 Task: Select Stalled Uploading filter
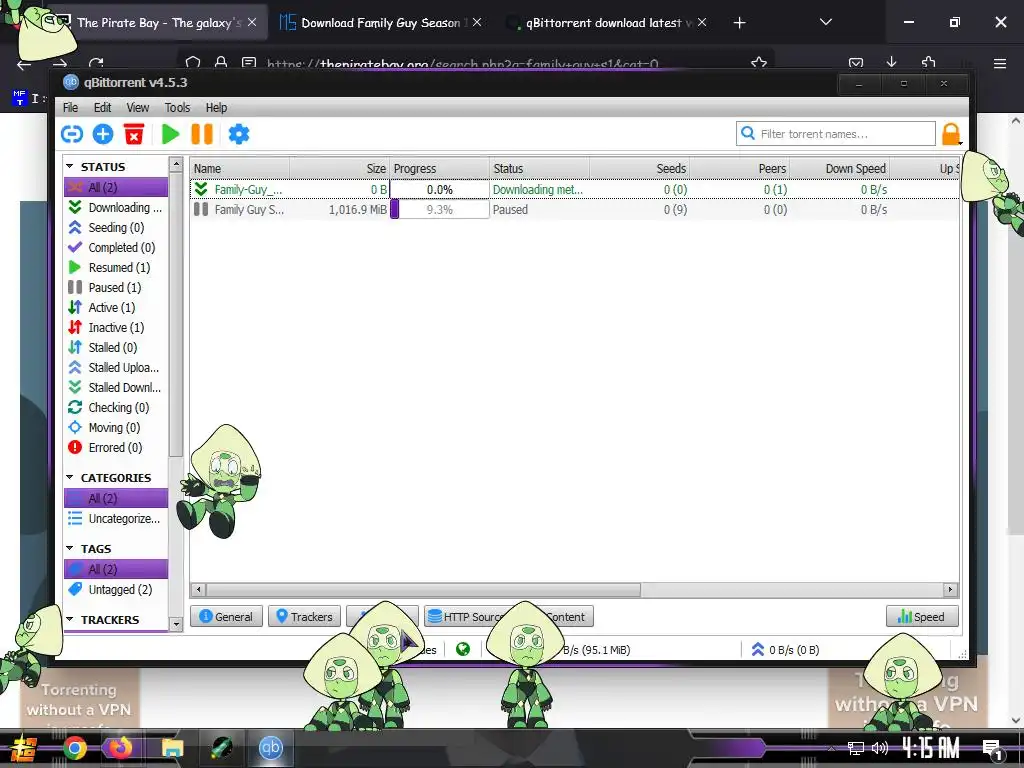coord(116,368)
